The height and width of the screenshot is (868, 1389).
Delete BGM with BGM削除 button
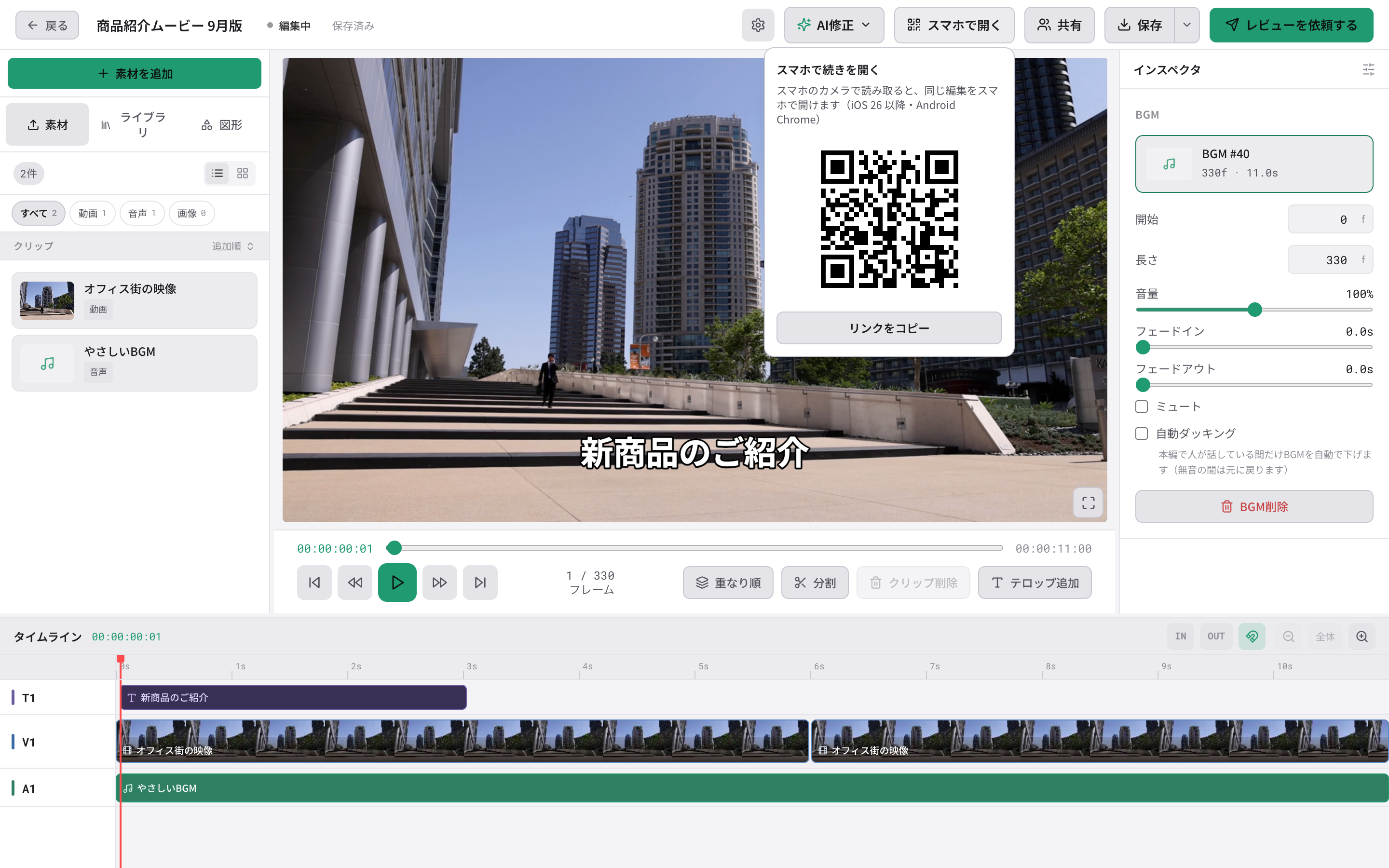point(1254,506)
